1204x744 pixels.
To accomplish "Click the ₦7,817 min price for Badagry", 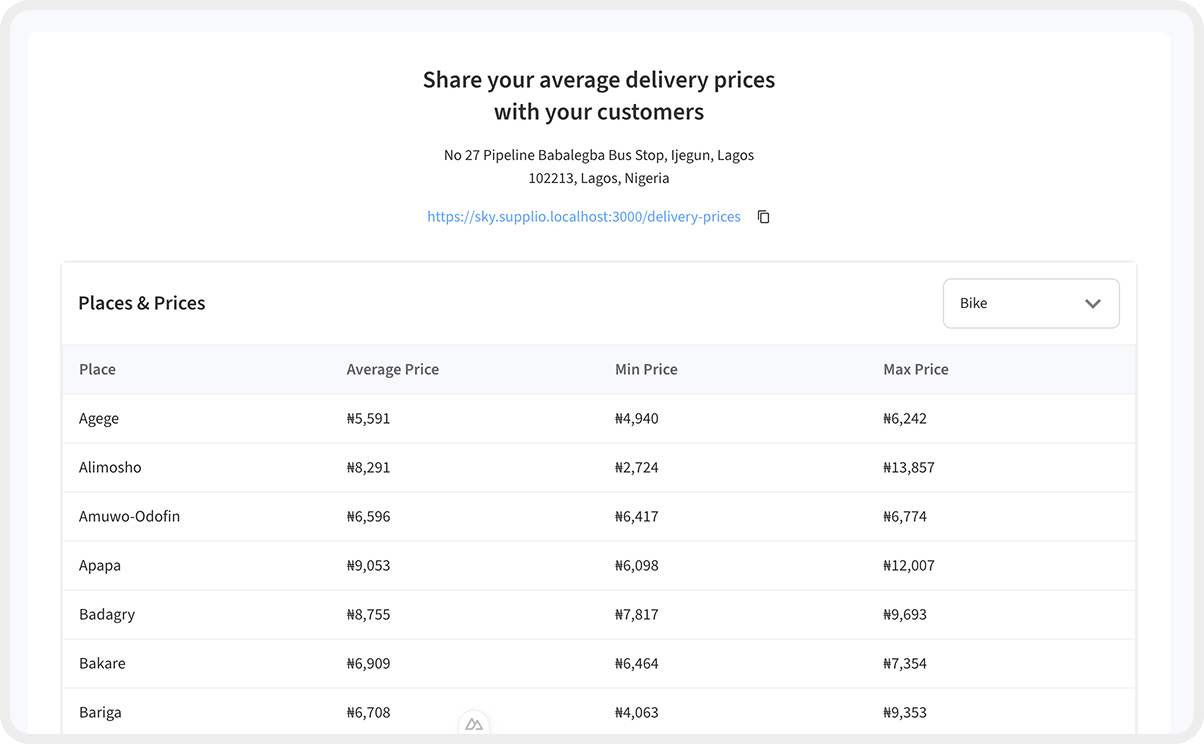I will (x=636, y=614).
